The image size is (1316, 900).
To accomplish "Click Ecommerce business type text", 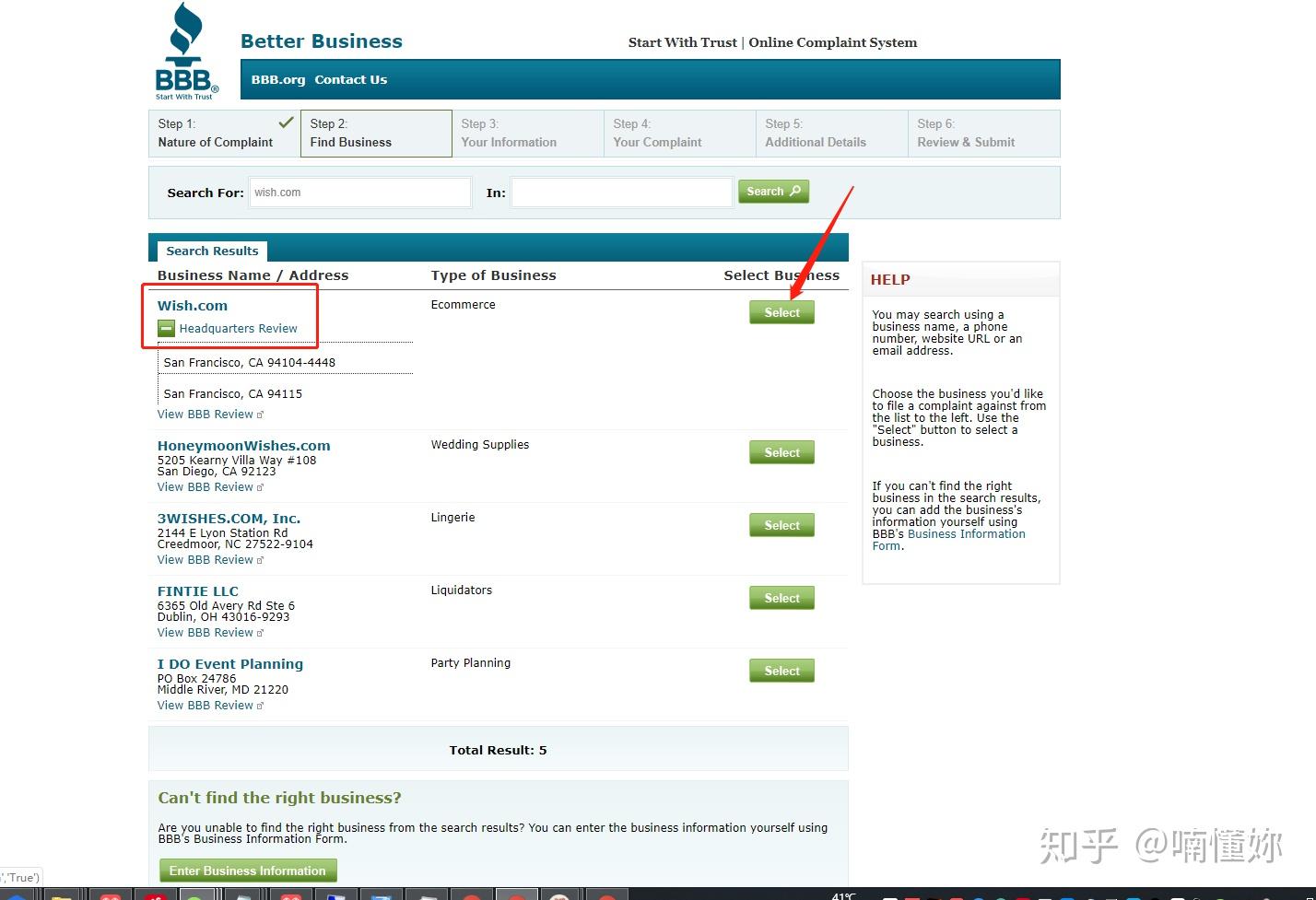I will click(x=463, y=305).
